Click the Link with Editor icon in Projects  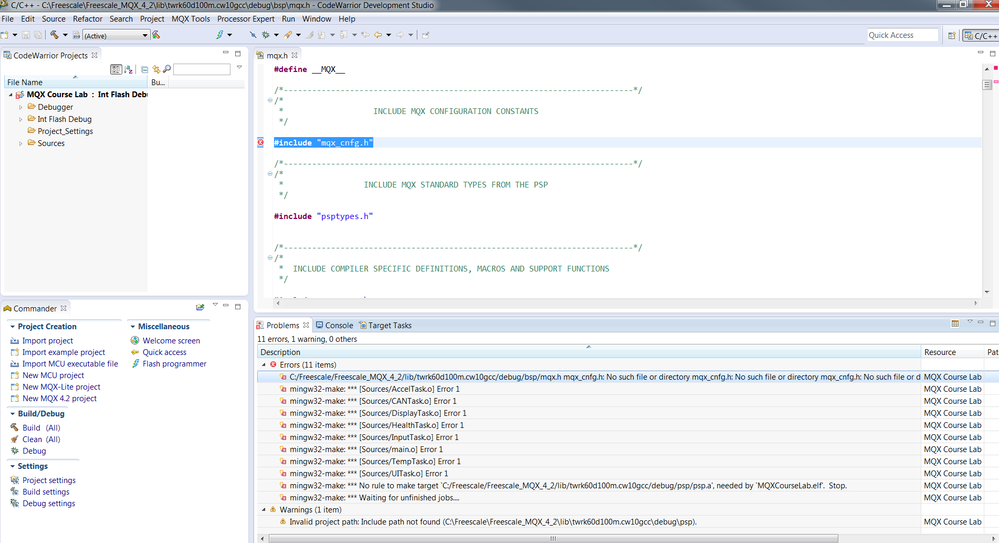point(155,70)
